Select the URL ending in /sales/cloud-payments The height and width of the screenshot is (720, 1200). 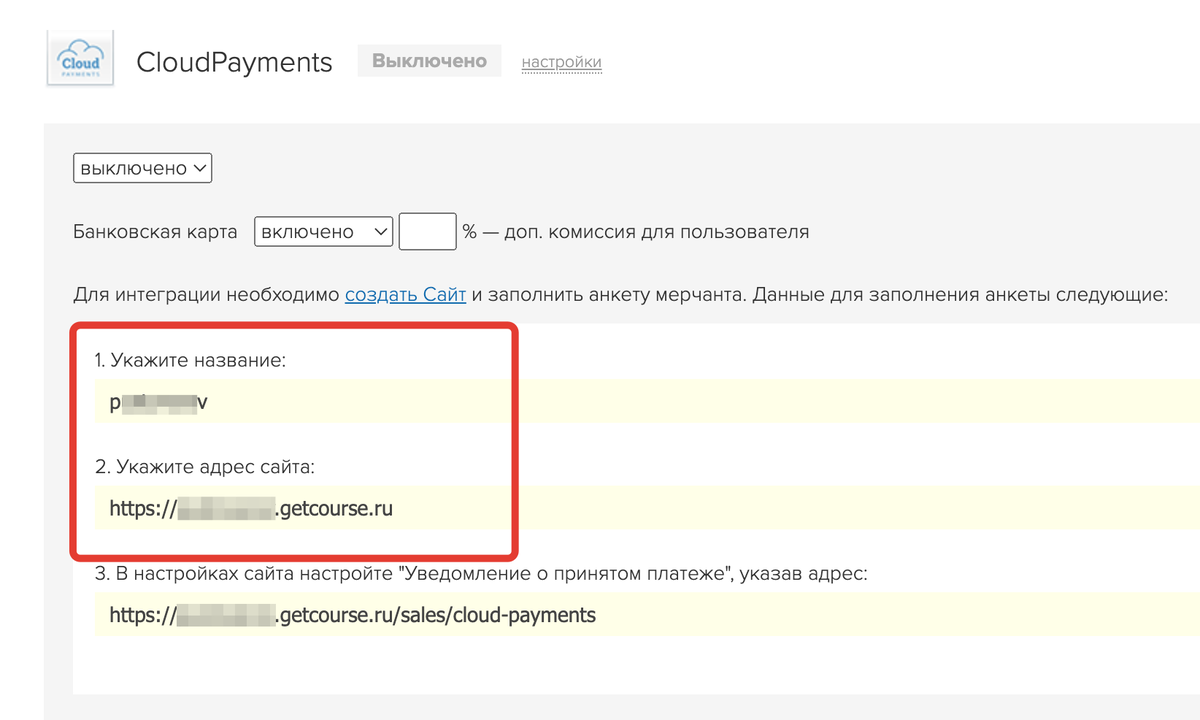[x=352, y=615]
